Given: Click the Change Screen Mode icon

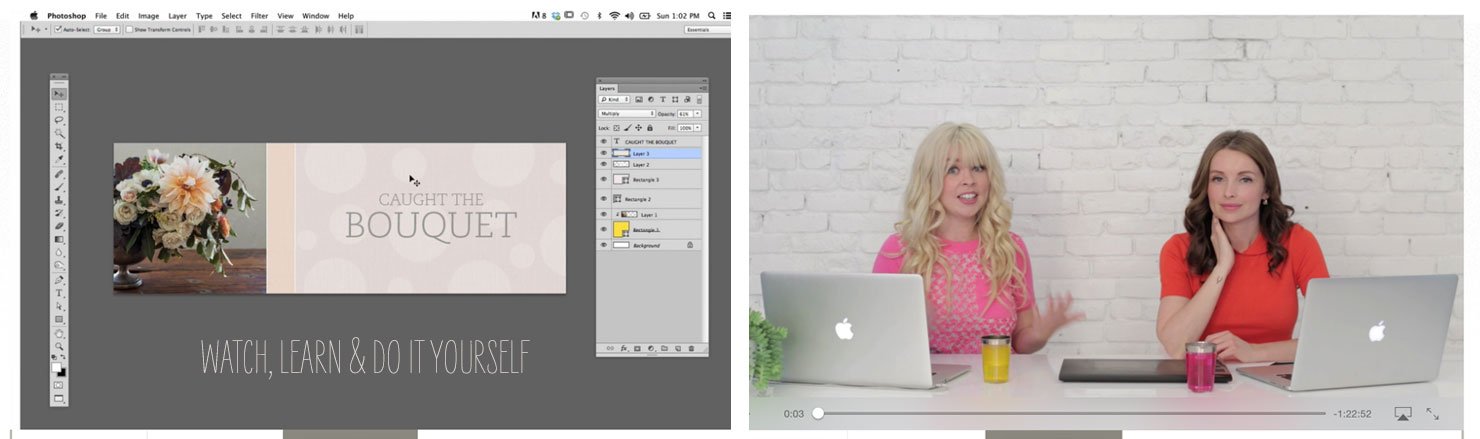Looking at the screenshot, I should coord(59,398).
